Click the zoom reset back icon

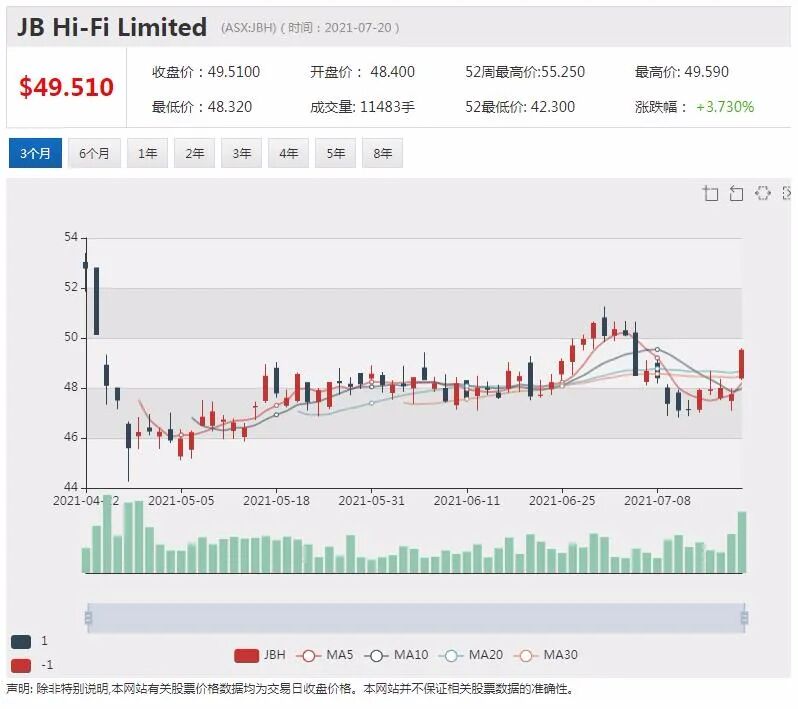pyautogui.click(x=736, y=193)
